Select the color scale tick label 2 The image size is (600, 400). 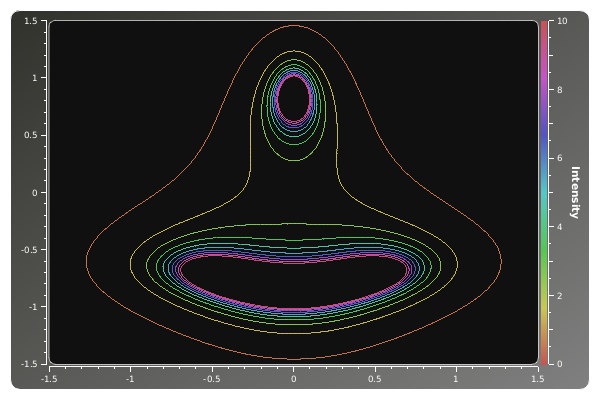[x=560, y=296]
